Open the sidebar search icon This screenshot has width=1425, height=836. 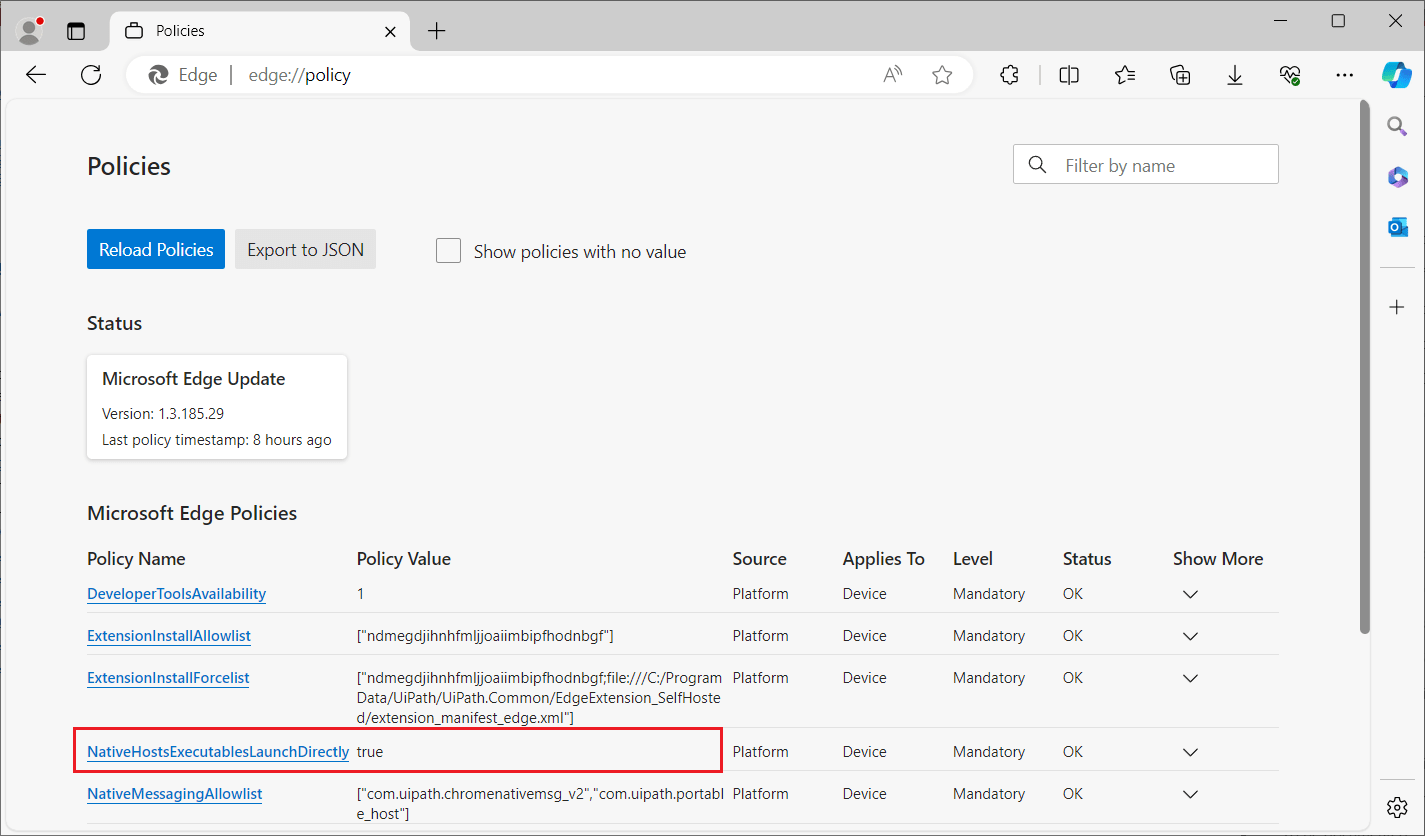(1397, 126)
